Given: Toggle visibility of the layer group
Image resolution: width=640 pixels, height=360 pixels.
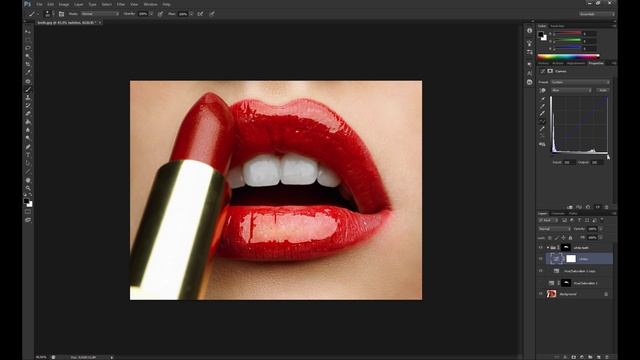Looking at the screenshot, I should [x=541, y=248].
